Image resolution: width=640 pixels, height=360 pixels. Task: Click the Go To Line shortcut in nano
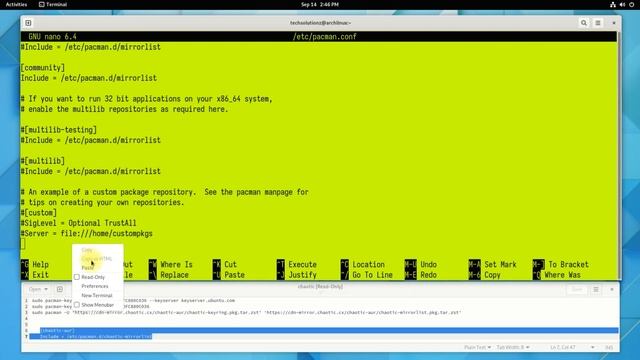(x=367, y=275)
